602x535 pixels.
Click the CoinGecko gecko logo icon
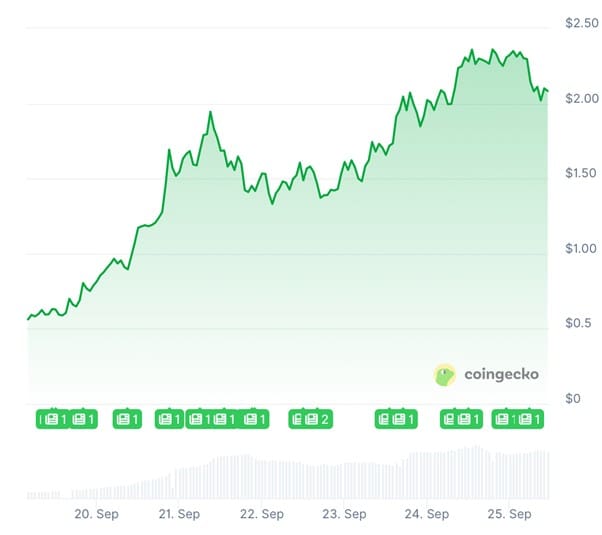[x=445, y=374]
